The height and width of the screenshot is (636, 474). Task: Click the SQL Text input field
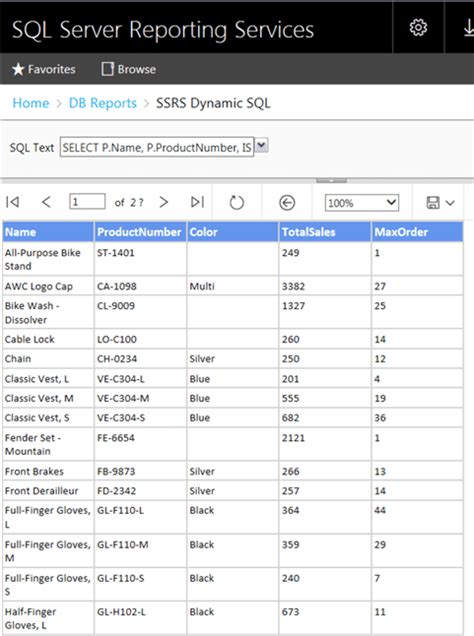click(157, 147)
